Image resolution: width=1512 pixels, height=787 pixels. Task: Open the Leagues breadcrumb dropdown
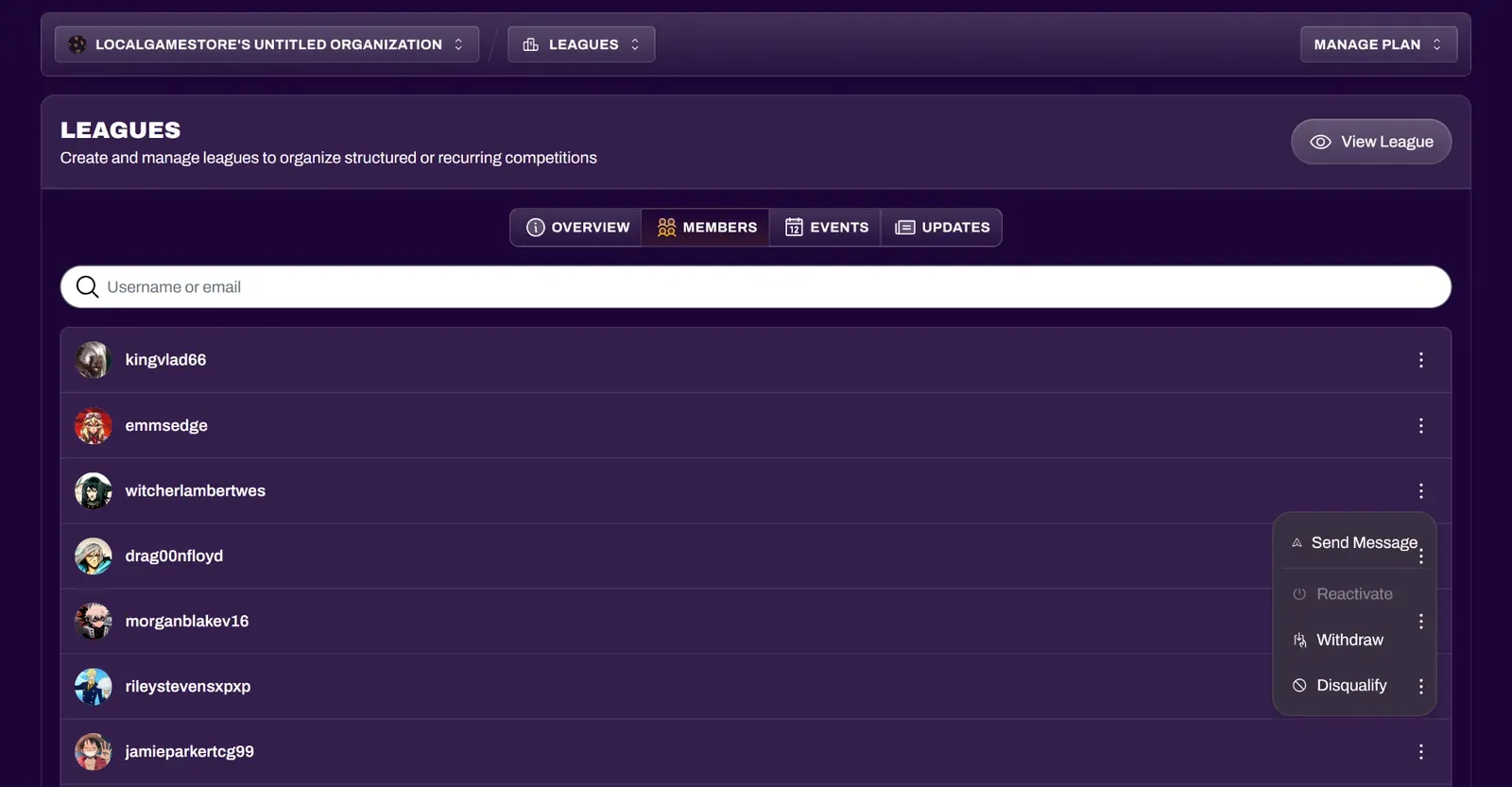click(x=581, y=44)
